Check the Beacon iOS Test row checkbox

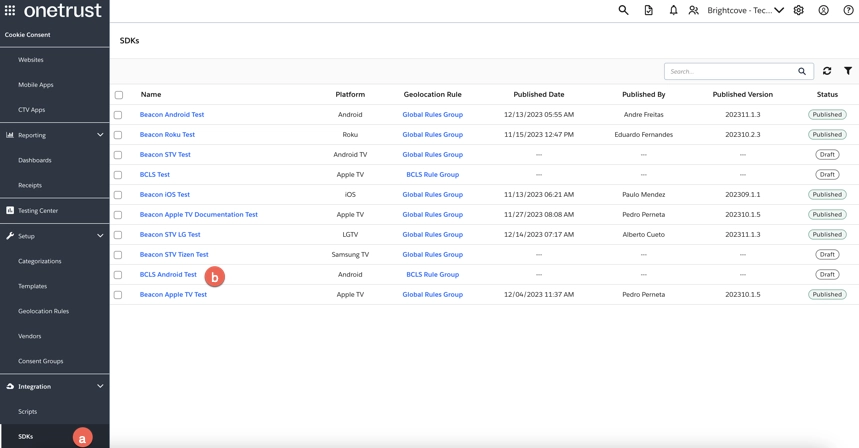click(x=118, y=195)
